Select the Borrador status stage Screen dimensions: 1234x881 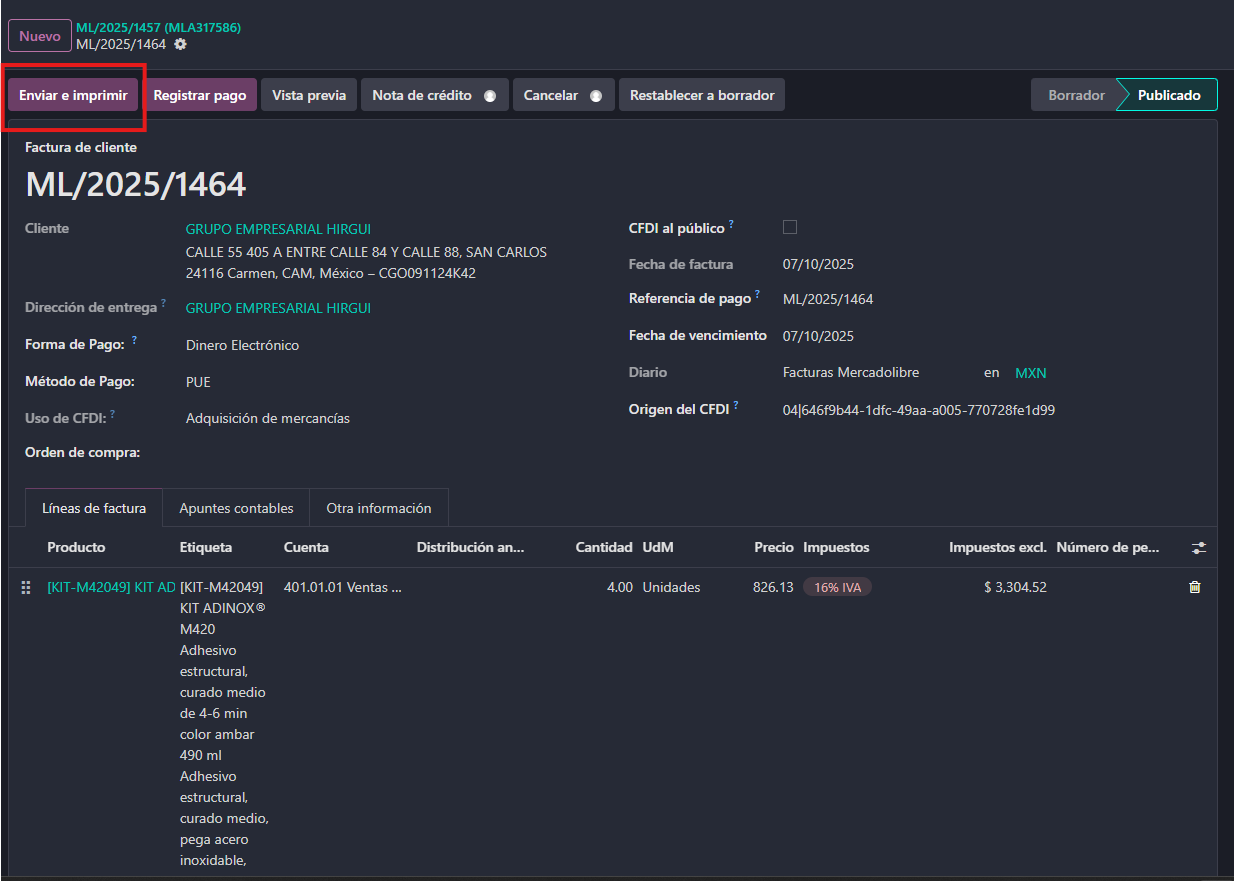tap(1076, 95)
